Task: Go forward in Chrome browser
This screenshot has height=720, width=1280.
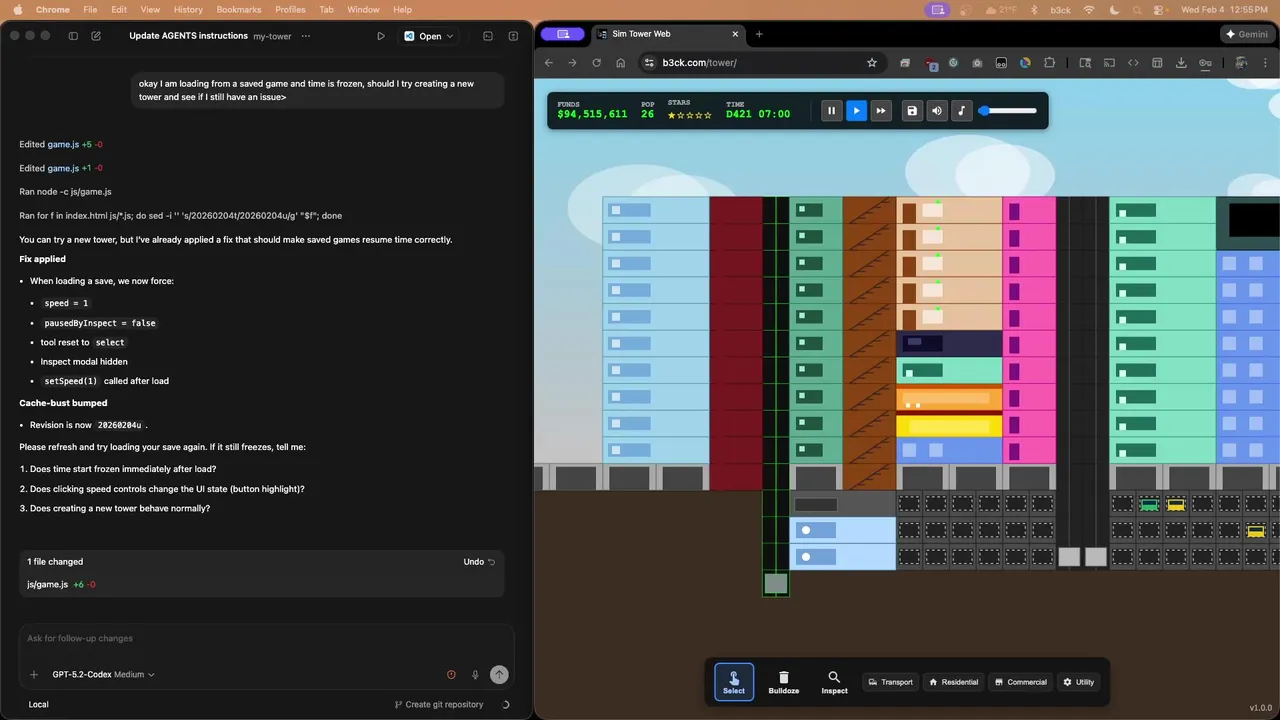Action: [x=572, y=62]
